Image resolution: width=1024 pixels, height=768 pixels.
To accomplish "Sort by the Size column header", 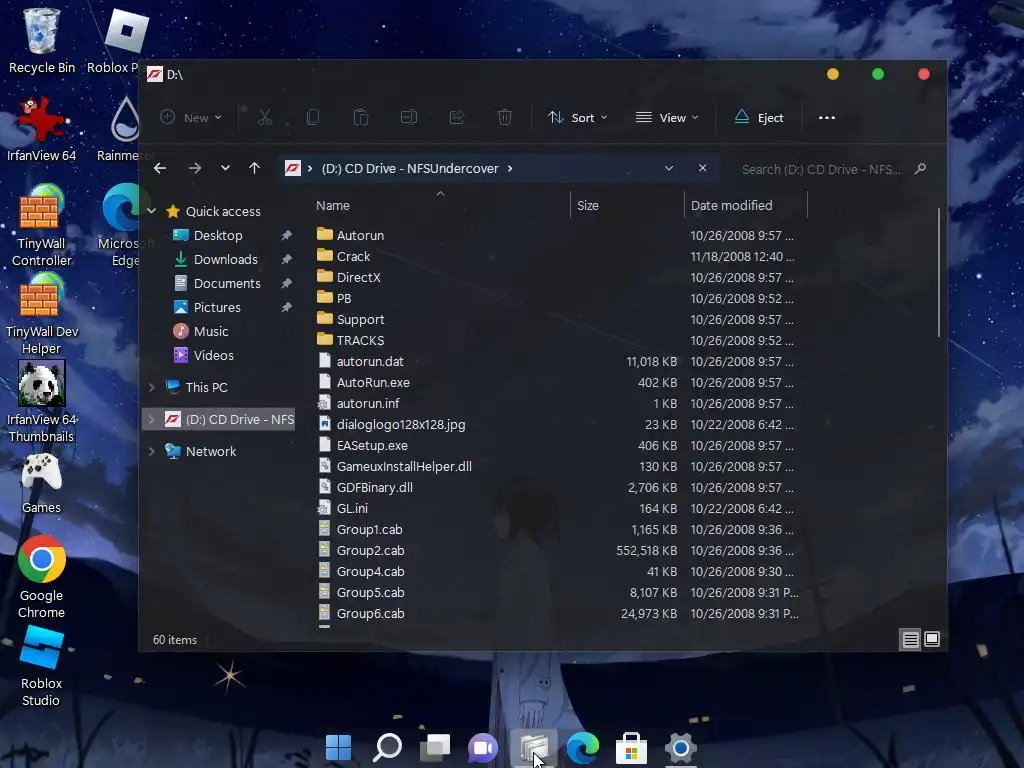I will 627,205.
